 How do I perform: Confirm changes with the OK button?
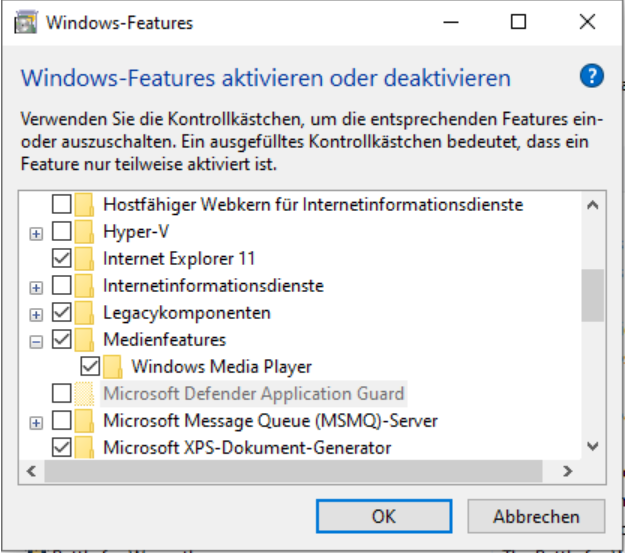(x=384, y=517)
